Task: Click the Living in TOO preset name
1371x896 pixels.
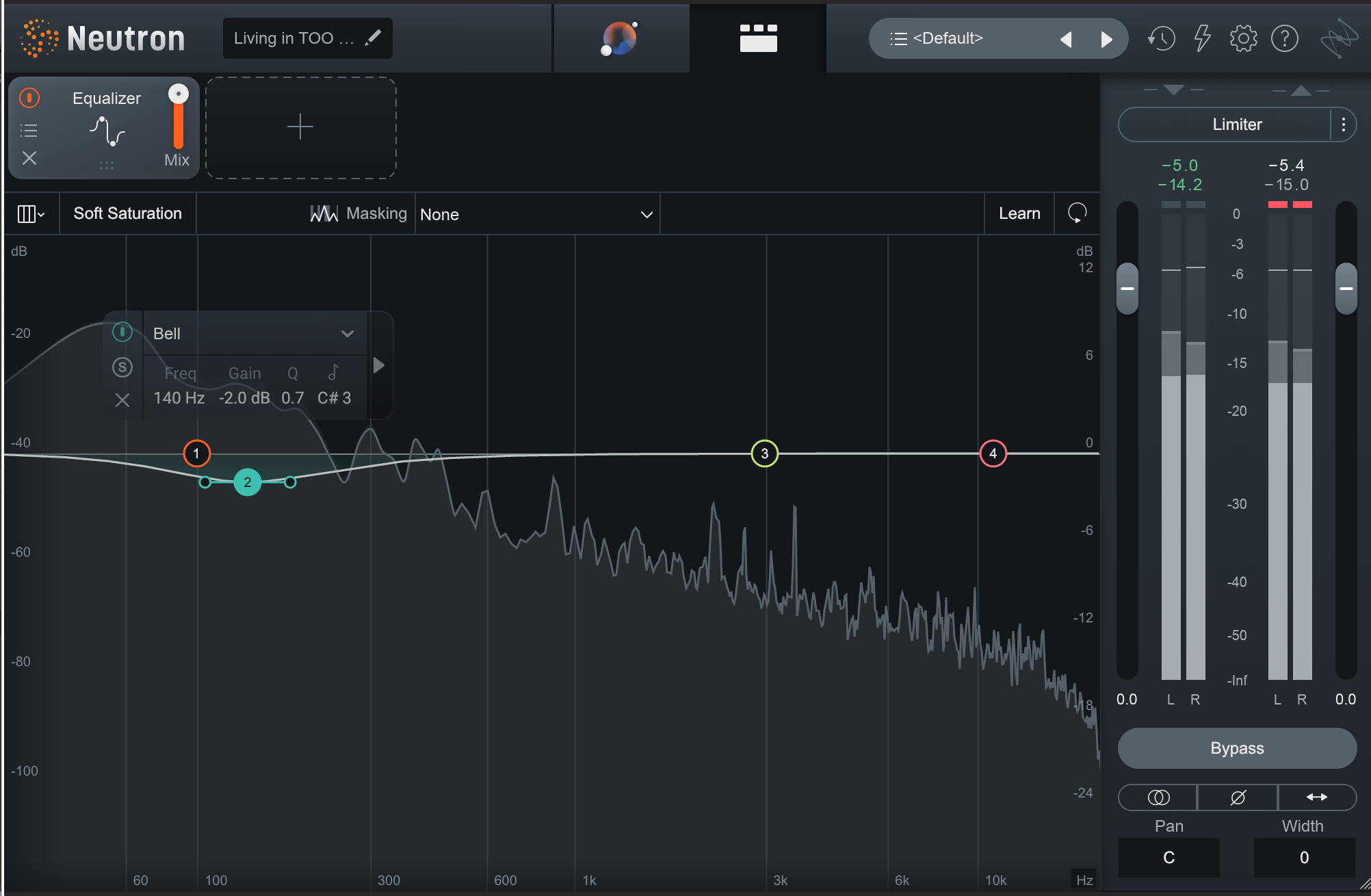Action: click(x=293, y=38)
